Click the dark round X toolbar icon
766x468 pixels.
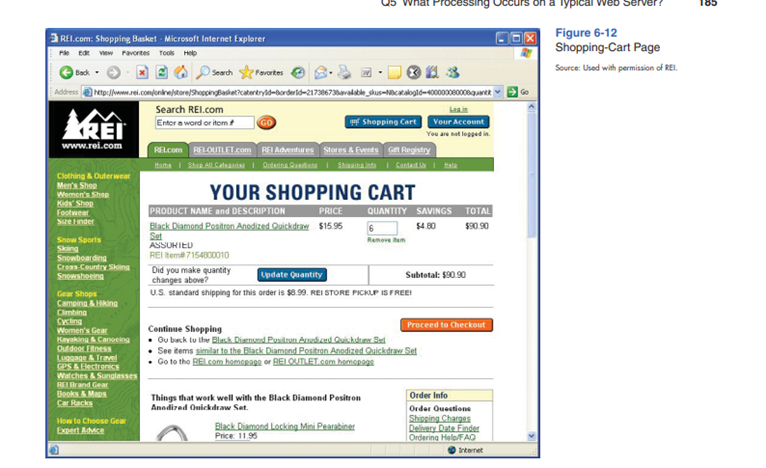click(414, 73)
